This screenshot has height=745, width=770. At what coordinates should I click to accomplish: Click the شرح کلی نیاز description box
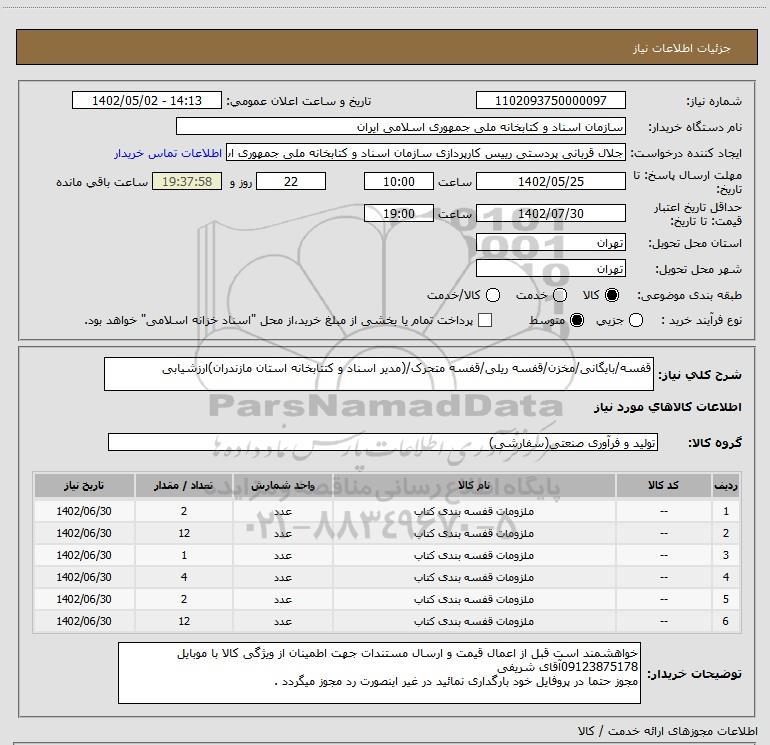379,374
